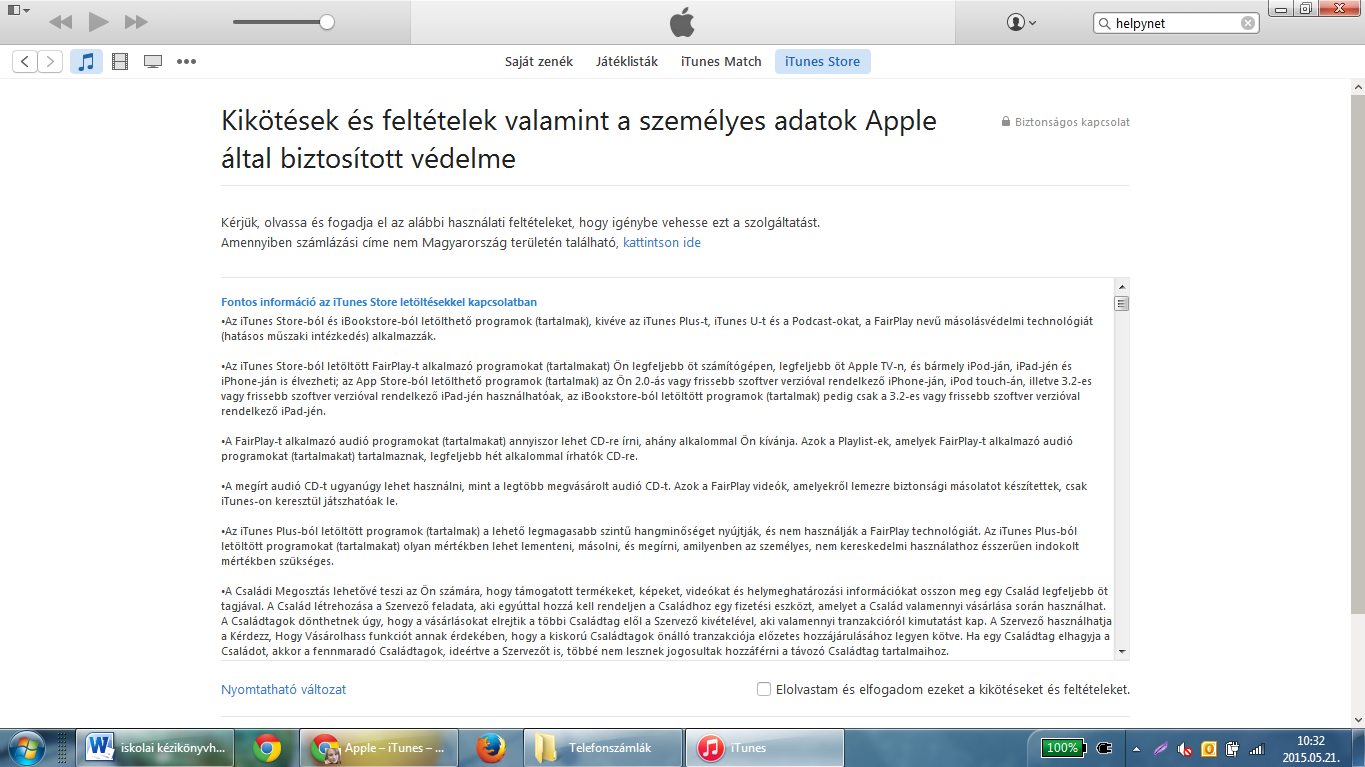The width and height of the screenshot is (1365, 767).
Task: Click the Fontos információ heading link
Action: [x=379, y=302]
